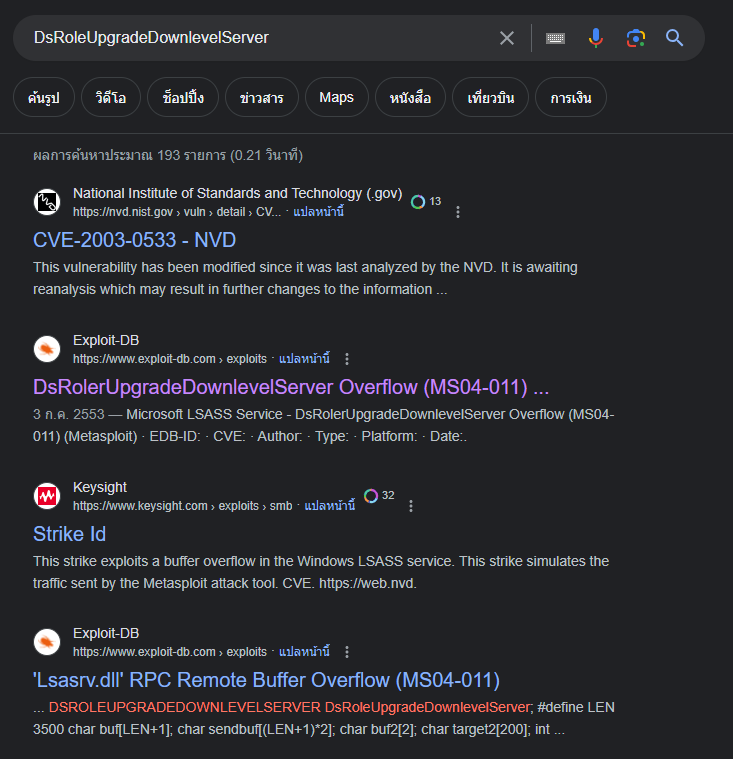The image size is (733, 759).
Task: Click the magnifying glass search button
Action: (x=674, y=38)
